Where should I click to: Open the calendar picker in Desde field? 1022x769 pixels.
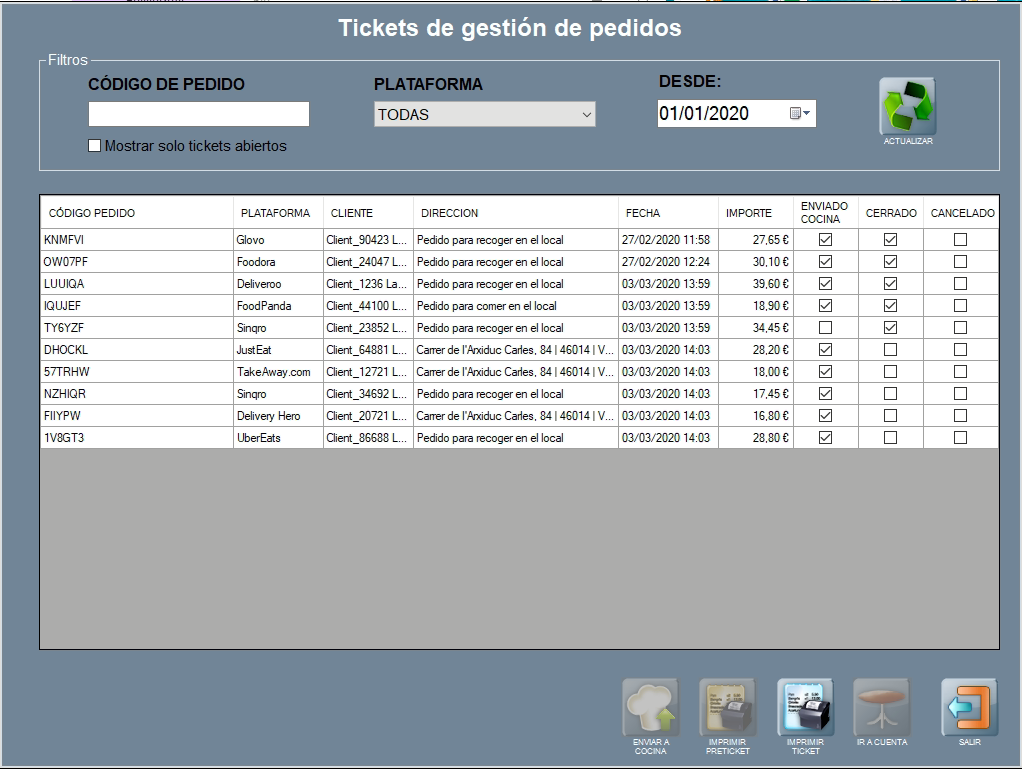[800, 114]
